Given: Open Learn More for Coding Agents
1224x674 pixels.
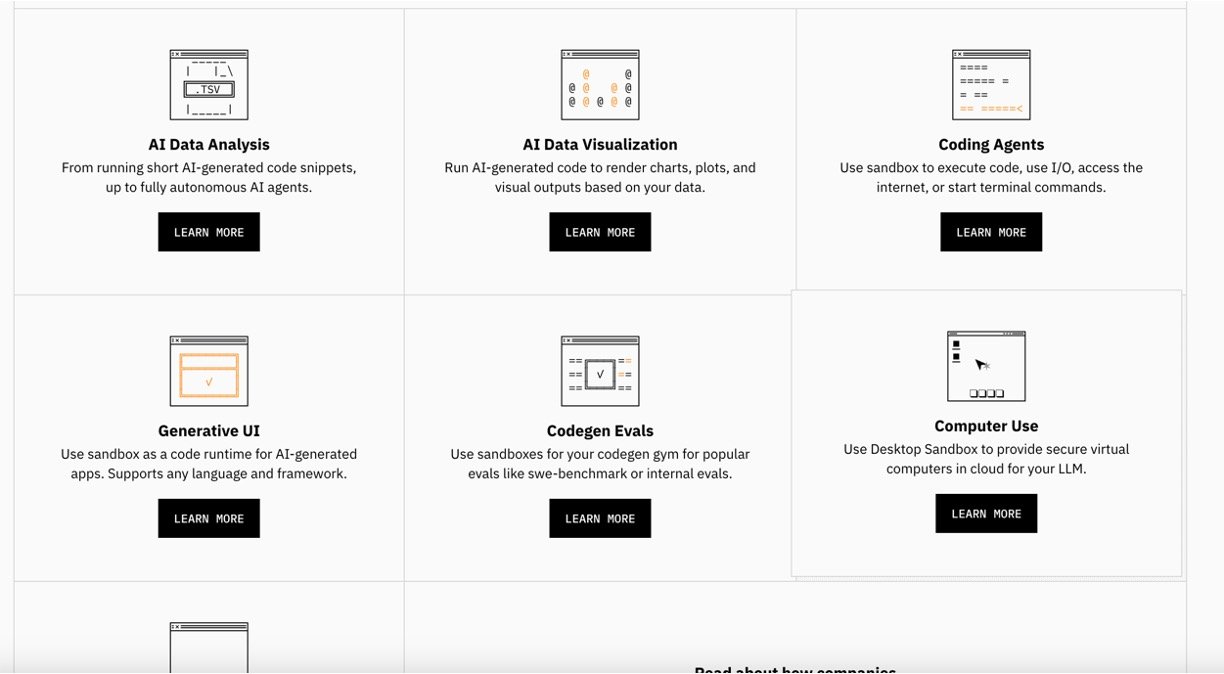Looking at the screenshot, I should (x=991, y=232).
